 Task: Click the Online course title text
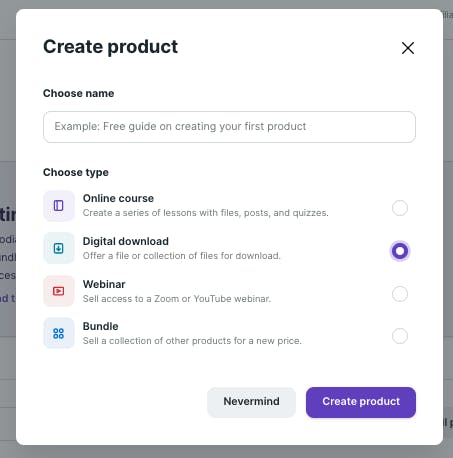coord(118,198)
